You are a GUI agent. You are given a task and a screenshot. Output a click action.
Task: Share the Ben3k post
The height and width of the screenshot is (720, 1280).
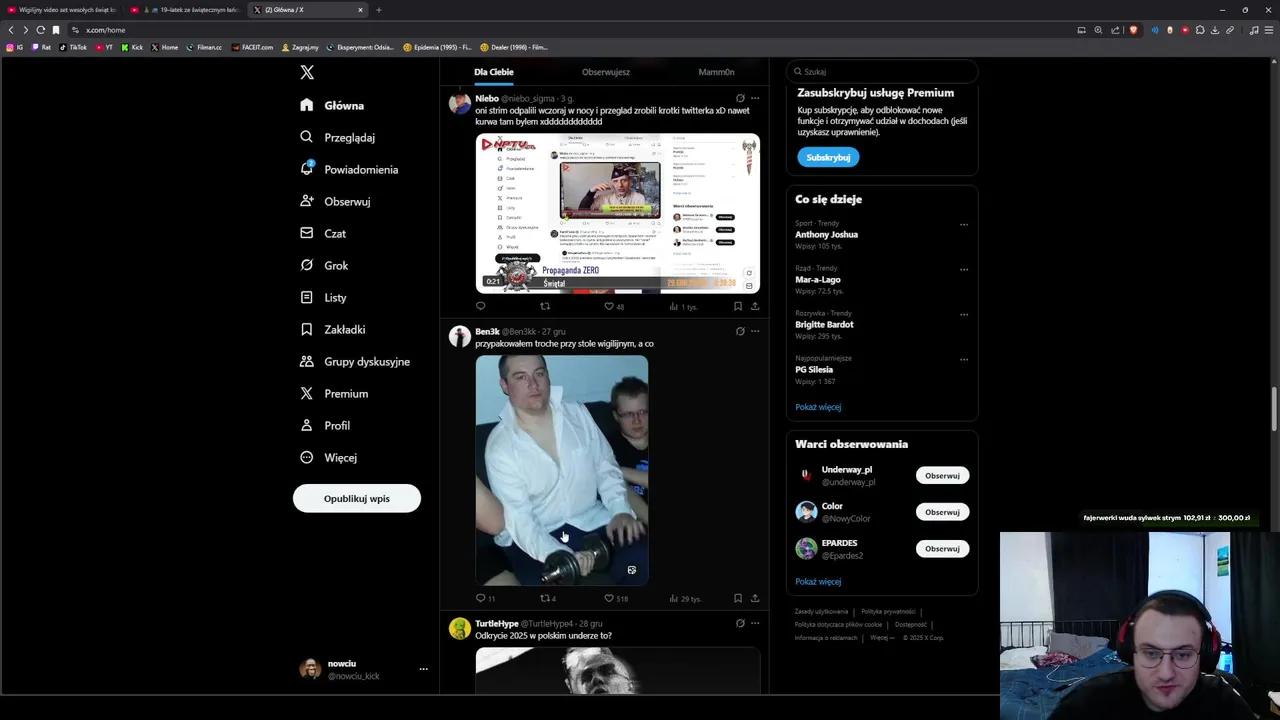(755, 598)
